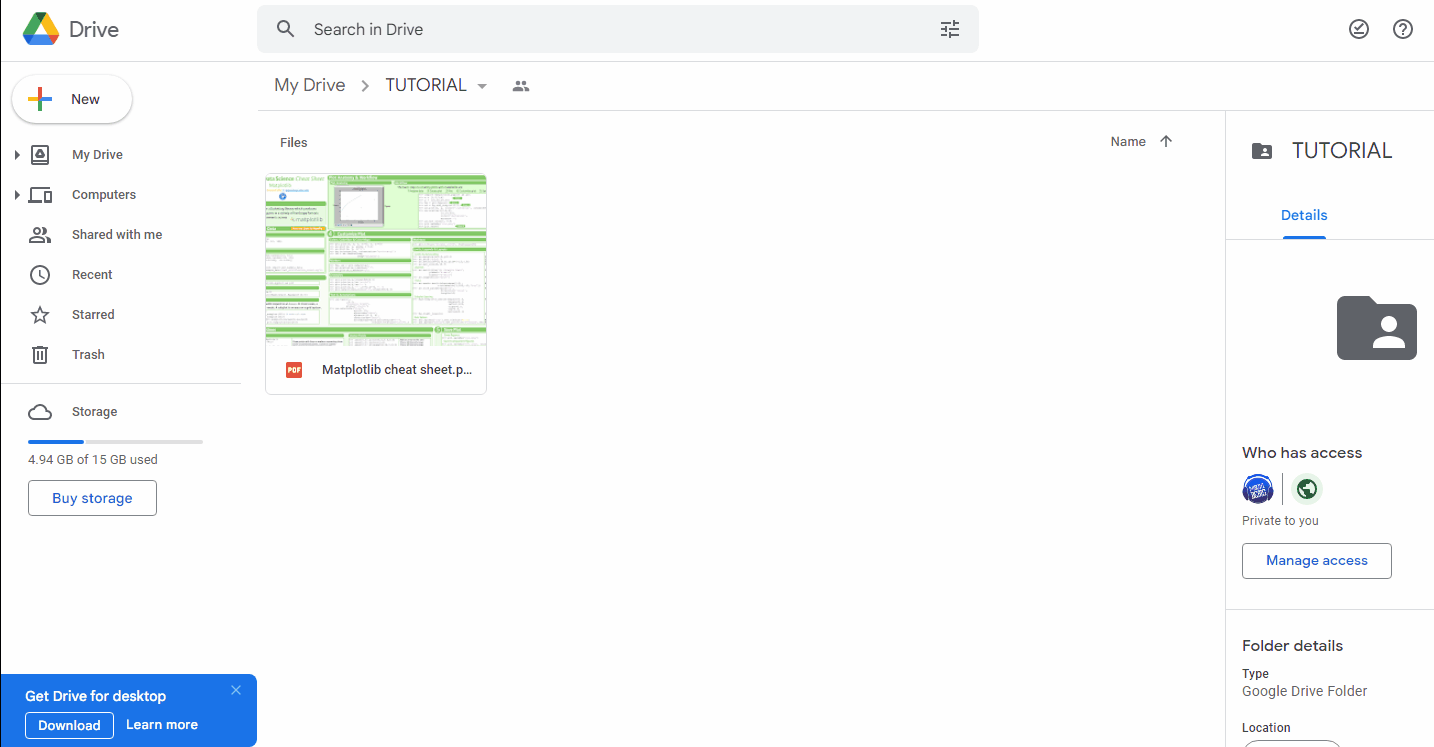
Task: Toggle the Name sort direction arrow
Action: point(1166,141)
